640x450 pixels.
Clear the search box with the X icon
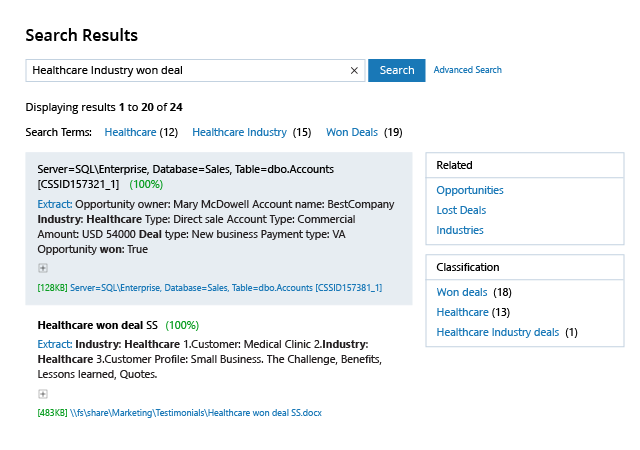(354, 71)
